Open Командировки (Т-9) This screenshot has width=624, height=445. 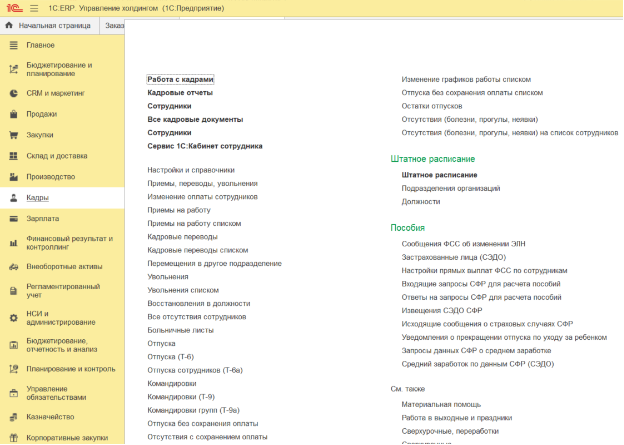pyautogui.click(x=181, y=397)
